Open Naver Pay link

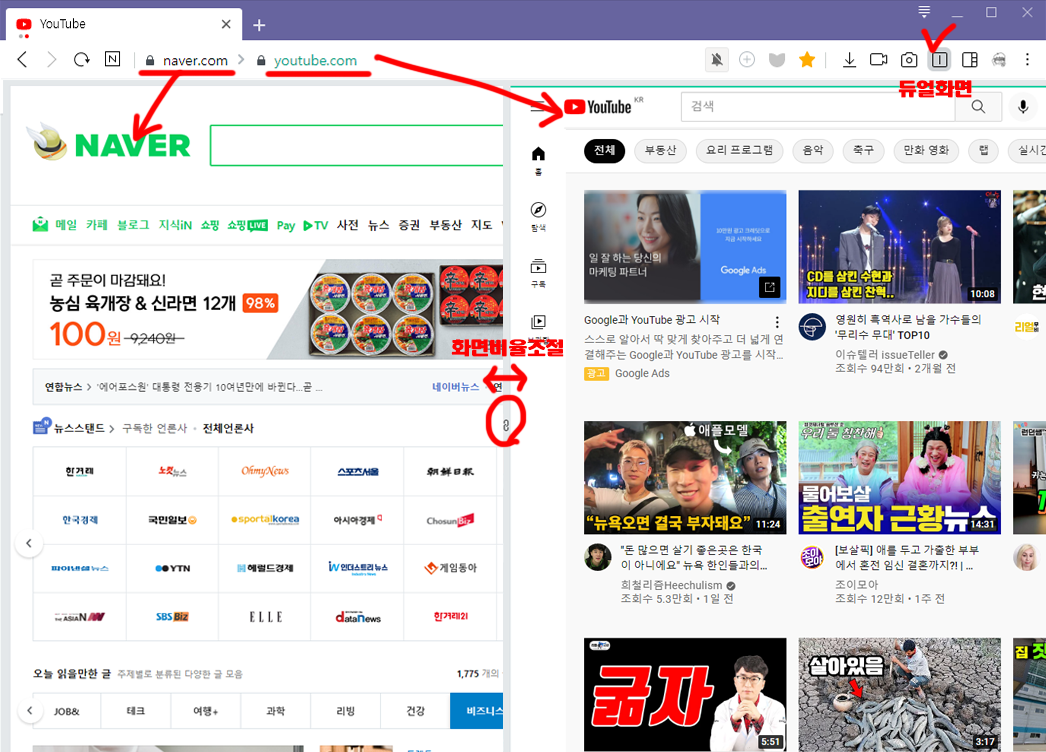(x=286, y=226)
